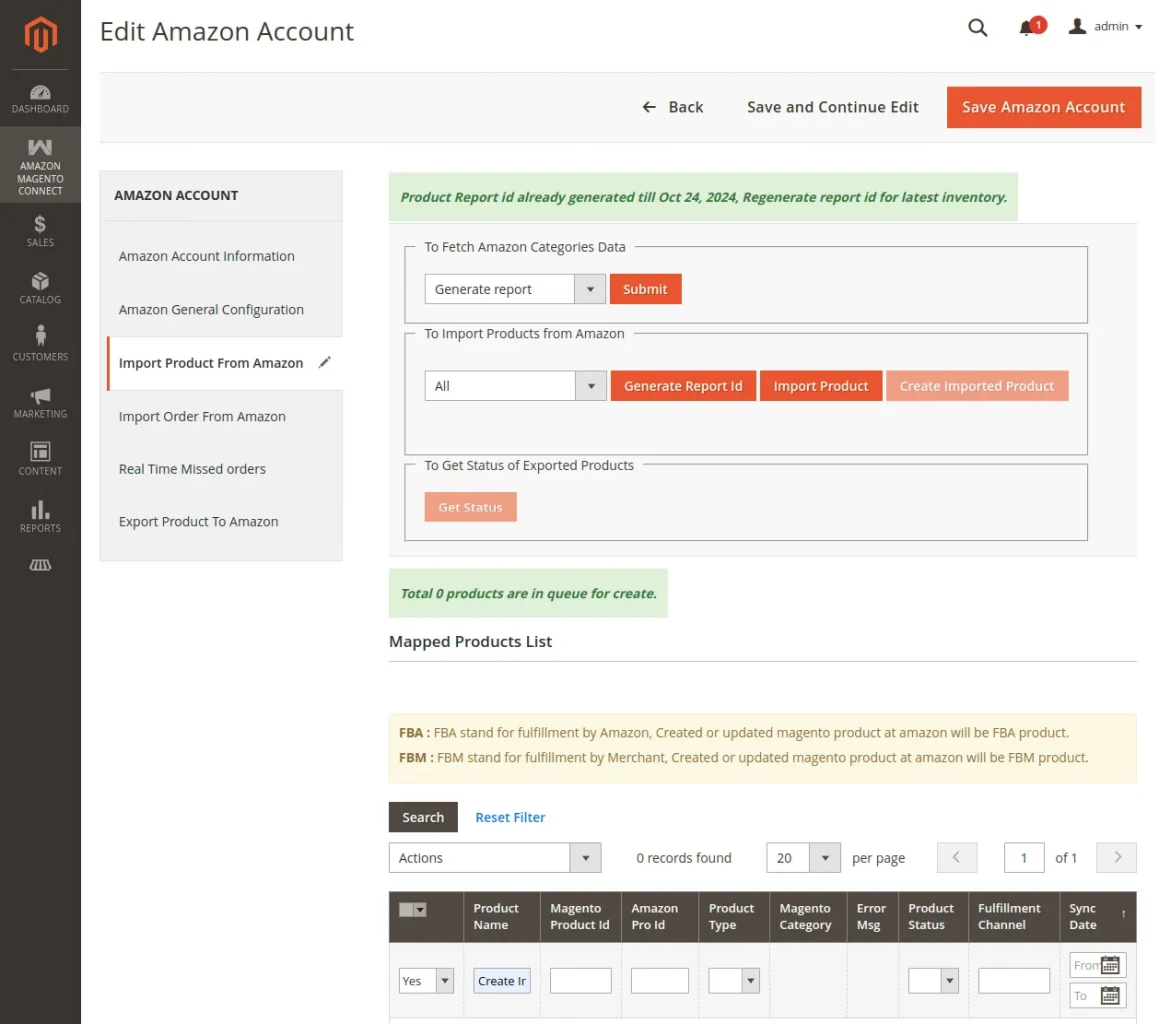
Task: Open the Content sidebar menu
Action: 40,458
